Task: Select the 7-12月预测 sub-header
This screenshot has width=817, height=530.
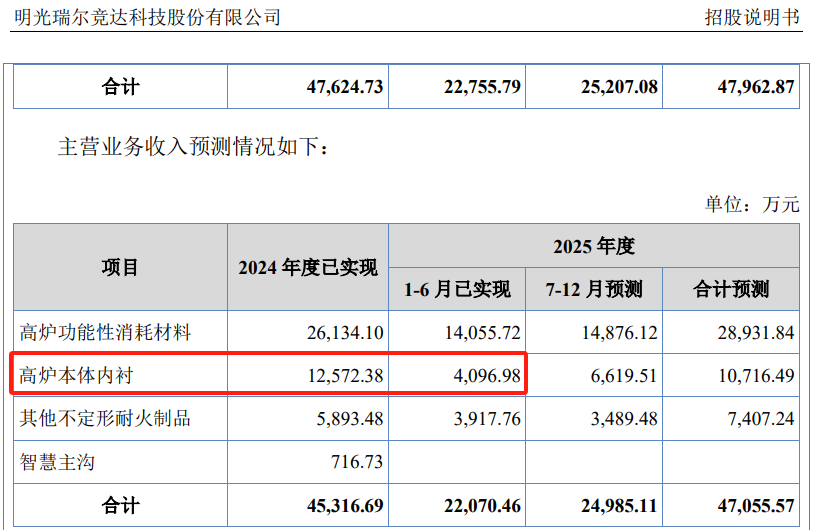Action: (594, 290)
